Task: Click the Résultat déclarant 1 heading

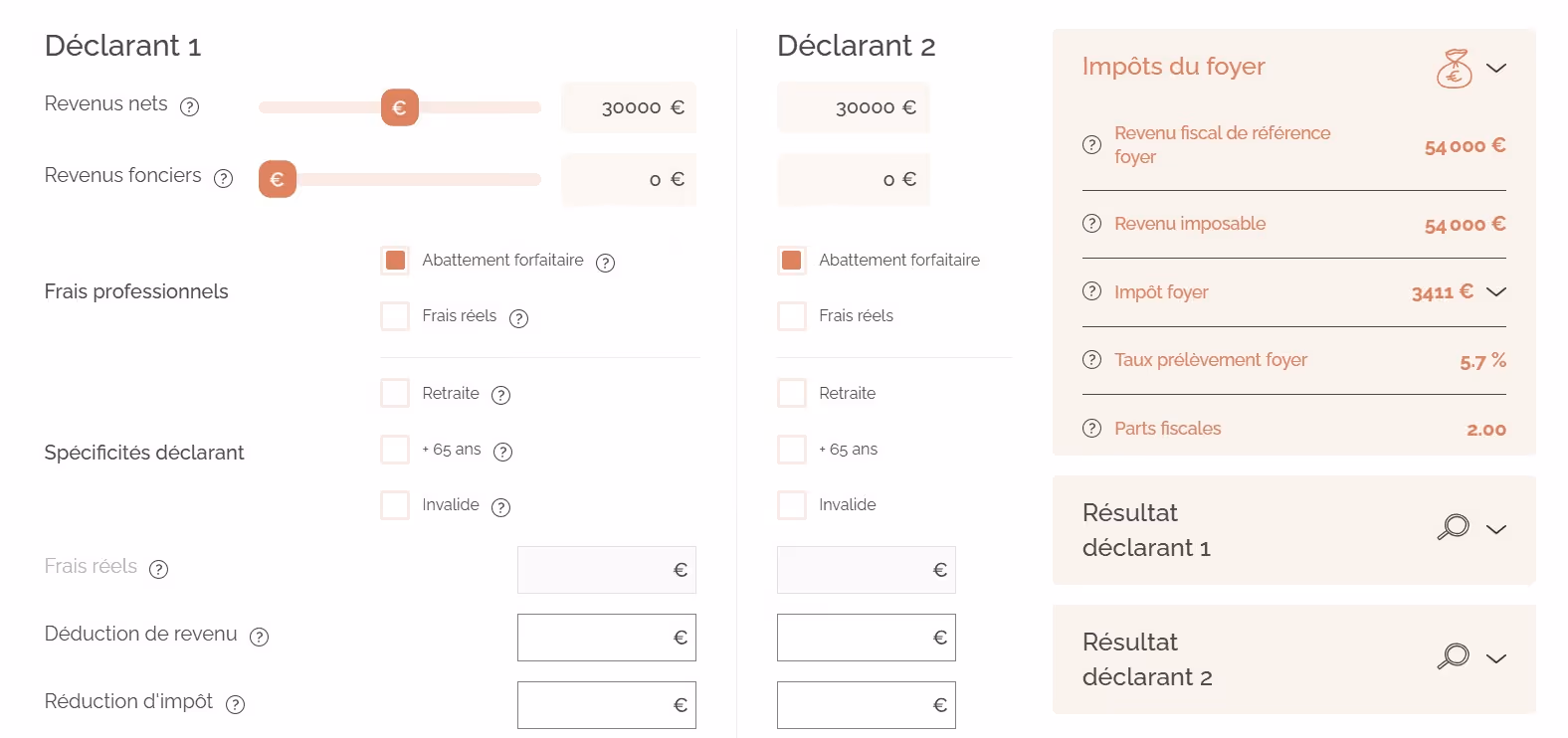Action: (1146, 530)
